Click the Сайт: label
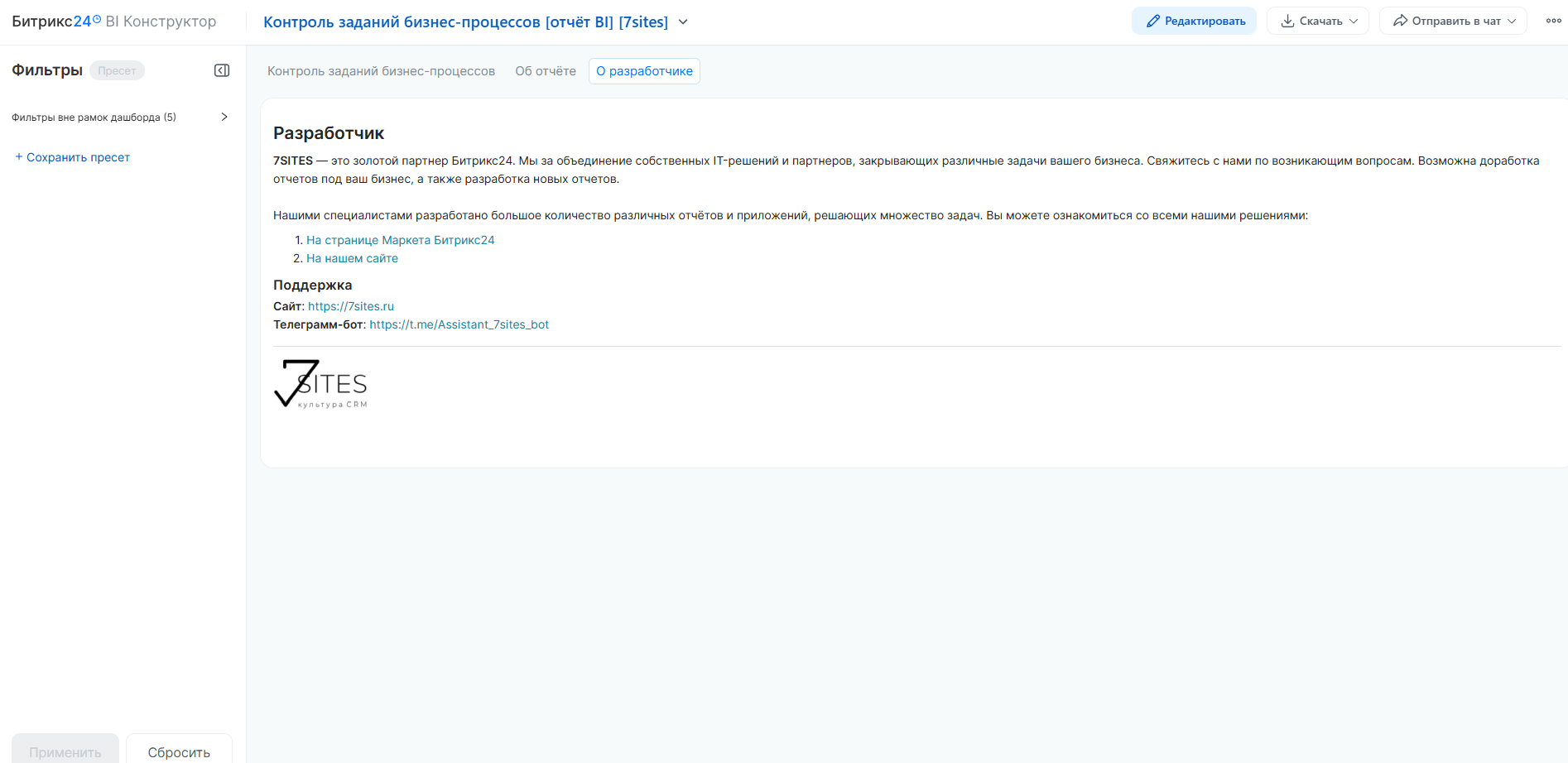This screenshot has height=763, width=1568. [289, 306]
